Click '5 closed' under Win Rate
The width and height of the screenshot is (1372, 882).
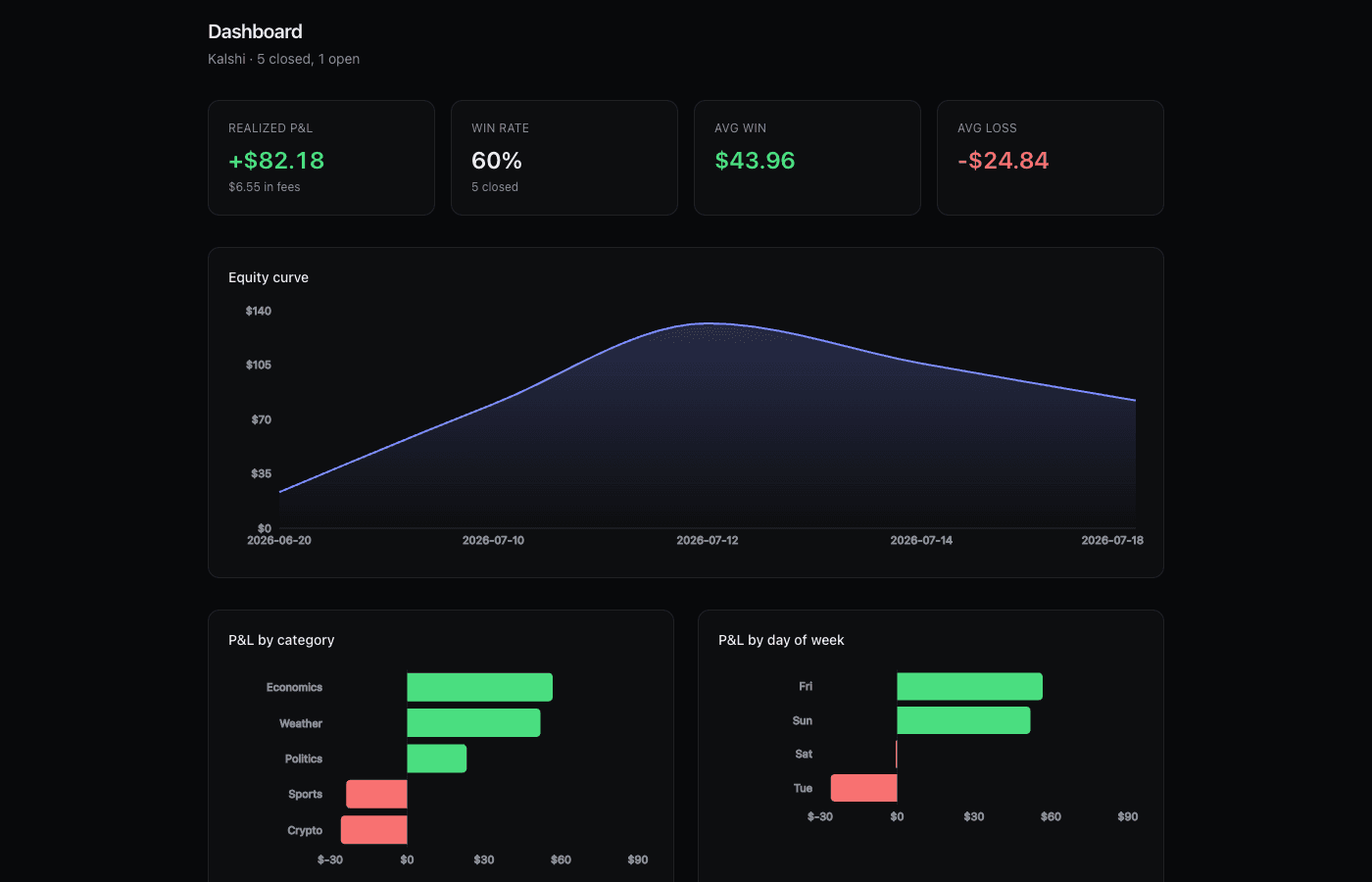[x=495, y=187]
